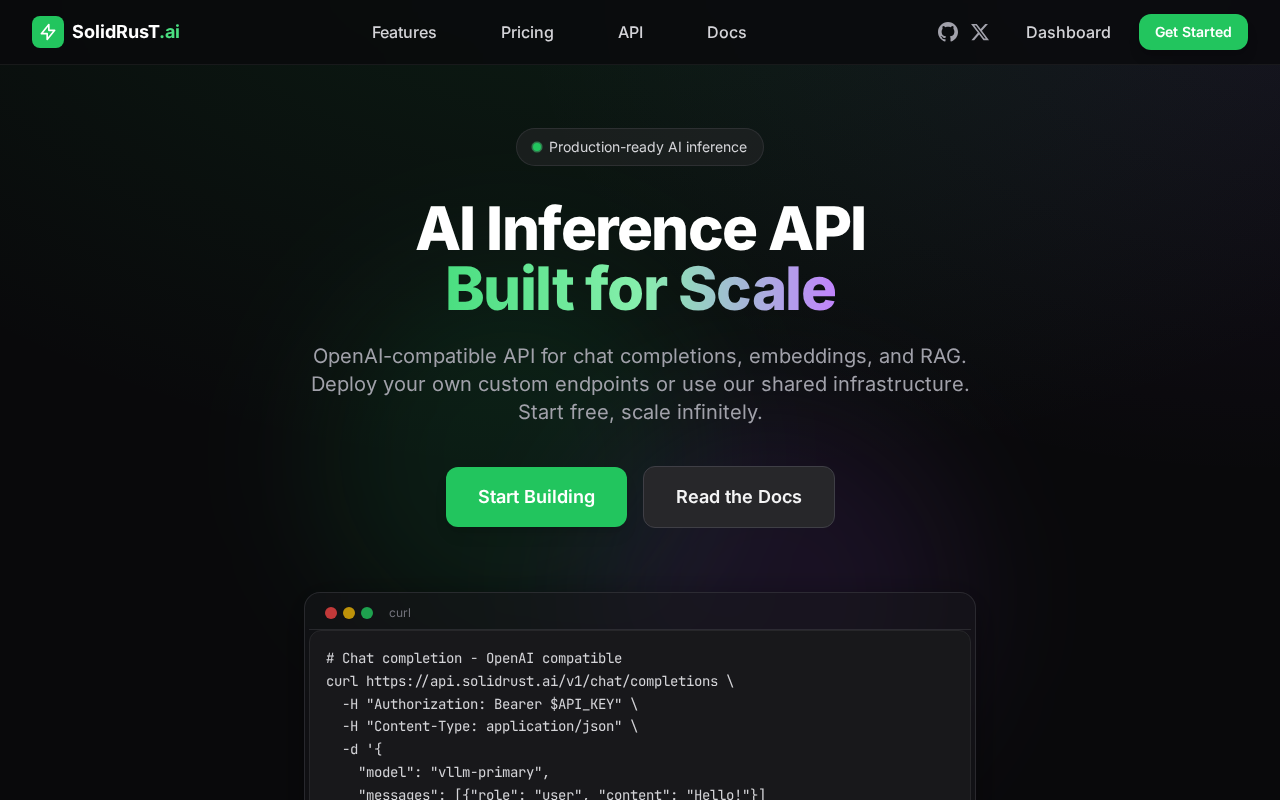Go to the Dashboard link

pos(1068,32)
